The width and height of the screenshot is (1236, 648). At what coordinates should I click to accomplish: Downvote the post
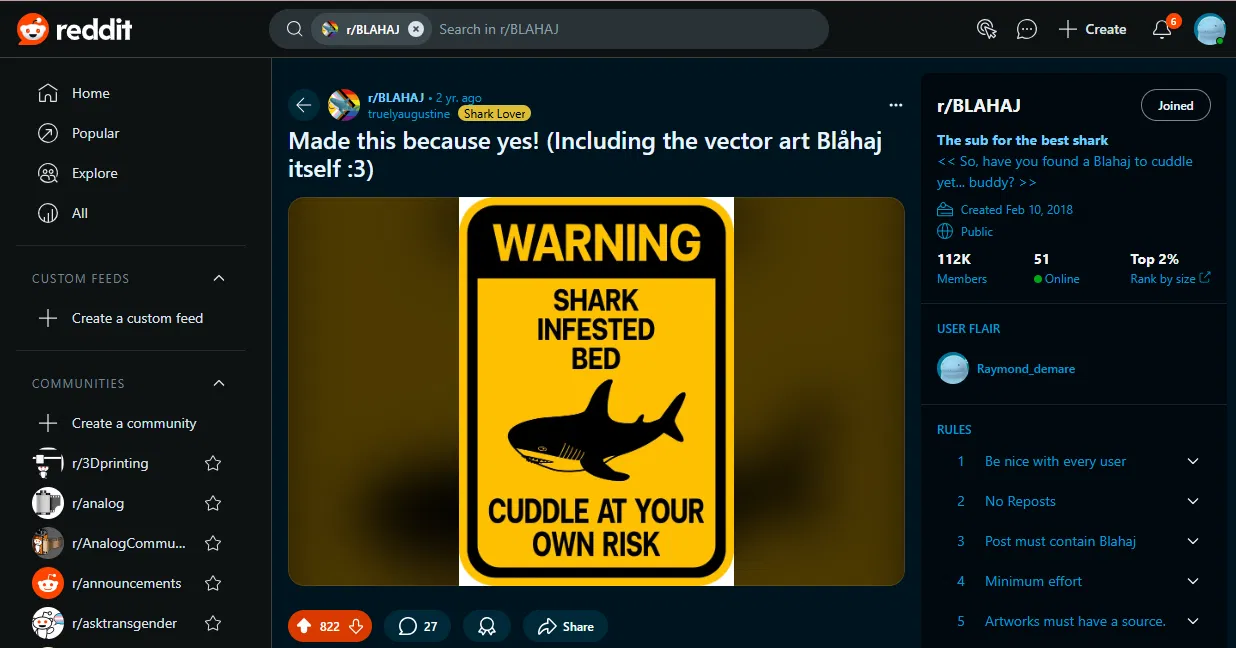click(x=356, y=627)
